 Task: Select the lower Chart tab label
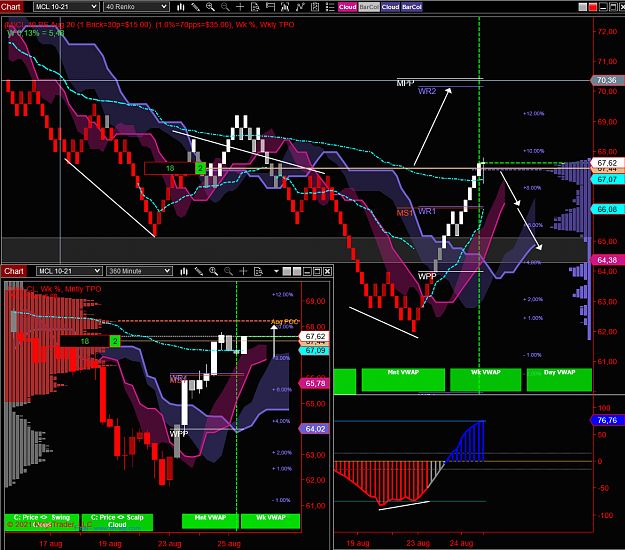click(14, 271)
